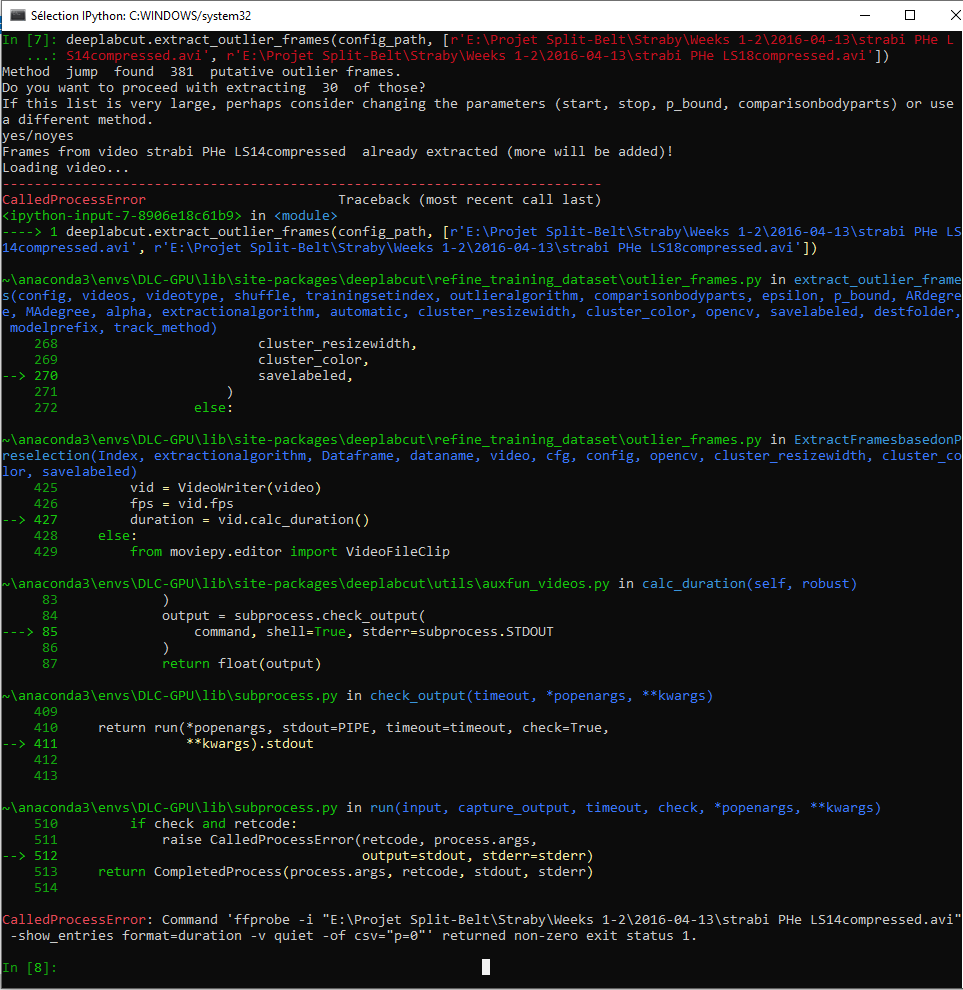
Task: Click line 513 'return CompletedProcess' line
Action: (314, 872)
